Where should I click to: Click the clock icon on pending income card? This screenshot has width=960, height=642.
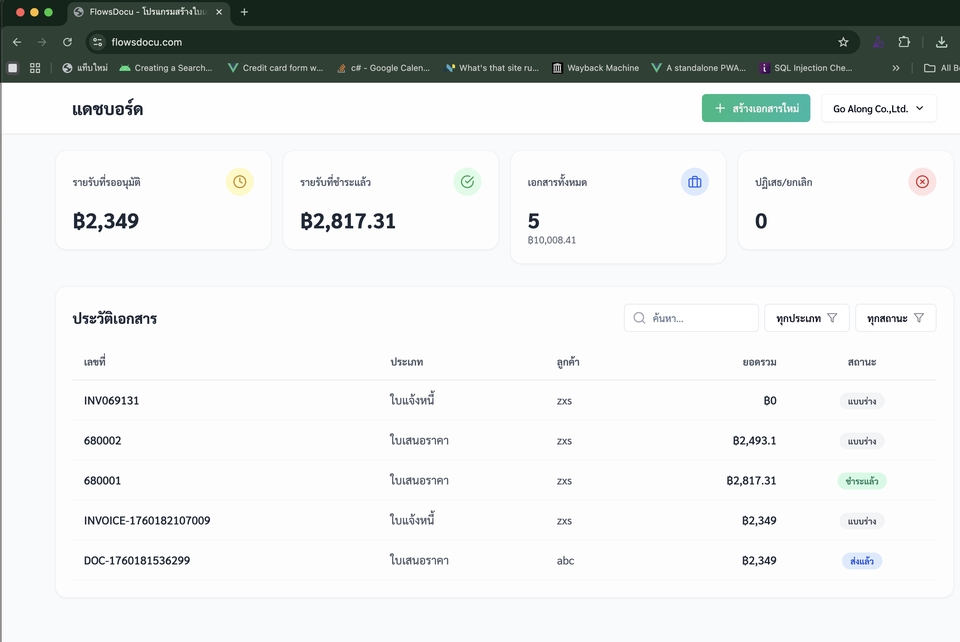(239, 182)
